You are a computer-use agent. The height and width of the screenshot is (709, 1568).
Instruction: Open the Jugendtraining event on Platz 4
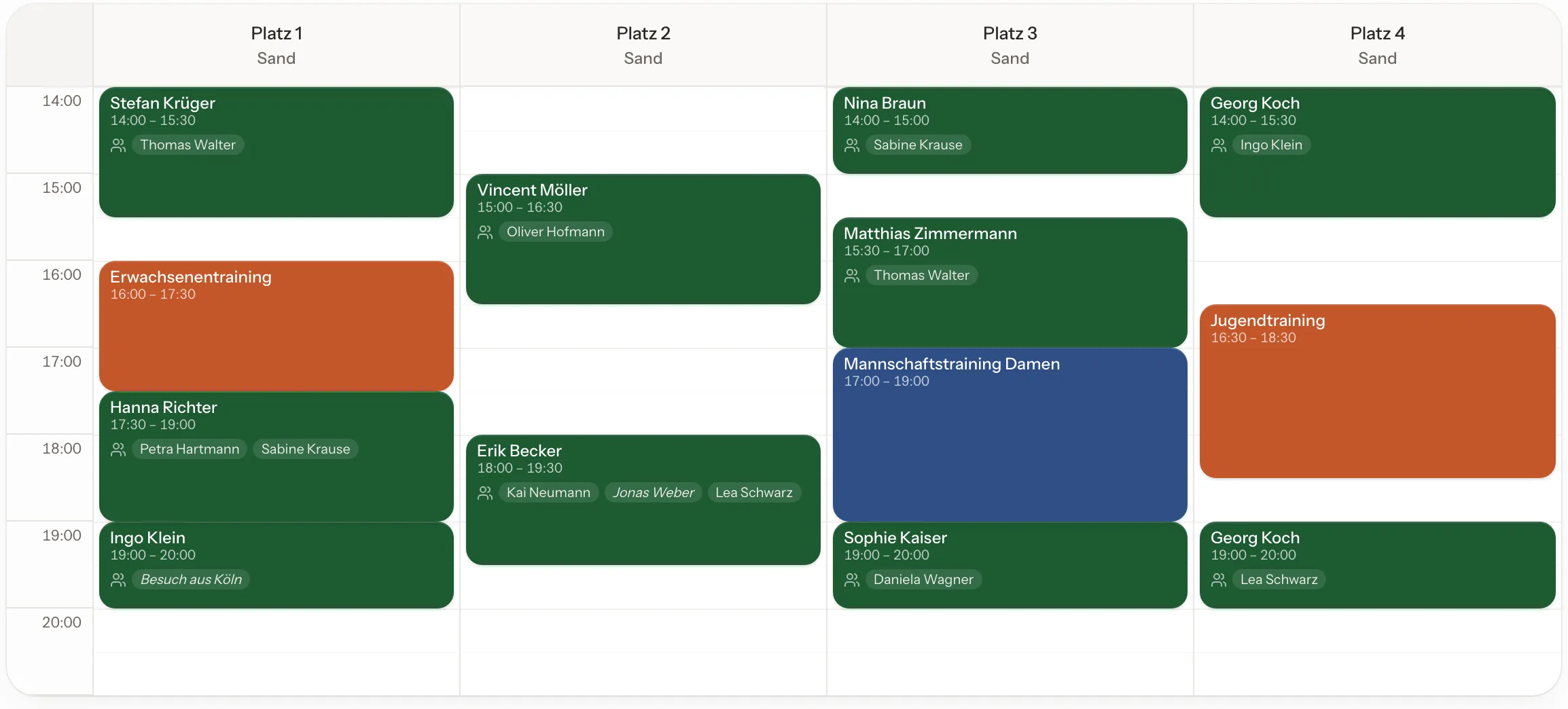[x=1377, y=391]
